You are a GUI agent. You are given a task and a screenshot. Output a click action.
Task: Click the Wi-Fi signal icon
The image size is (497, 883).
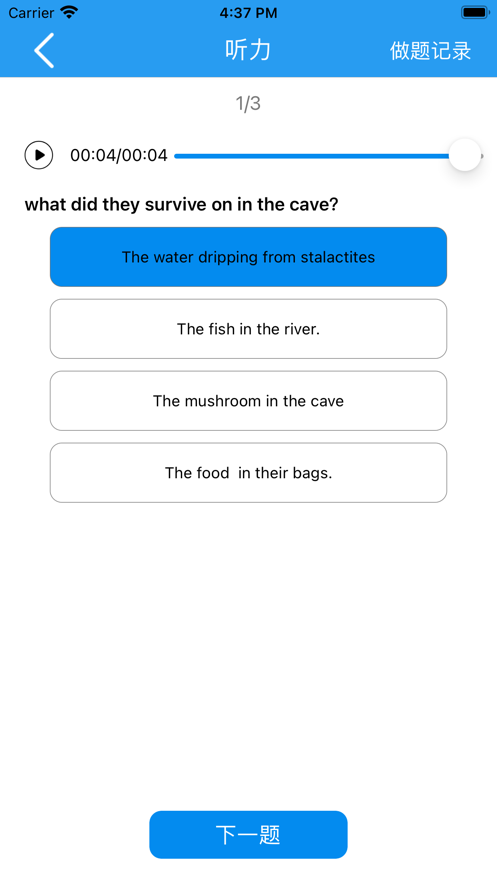point(69,12)
